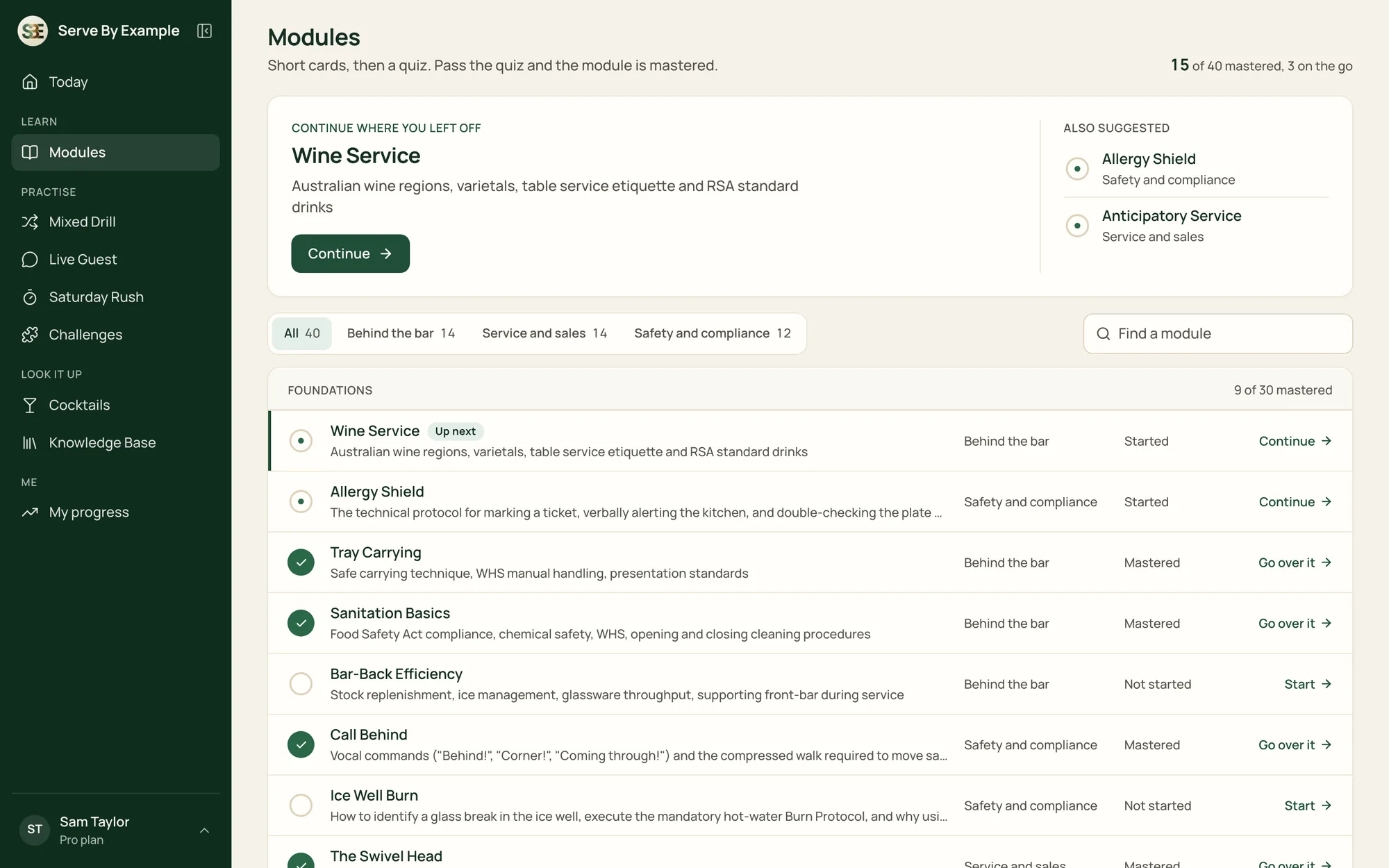Open Today in the sidebar
The height and width of the screenshot is (868, 1389).
pyautogui.click(x=115, y=82)
